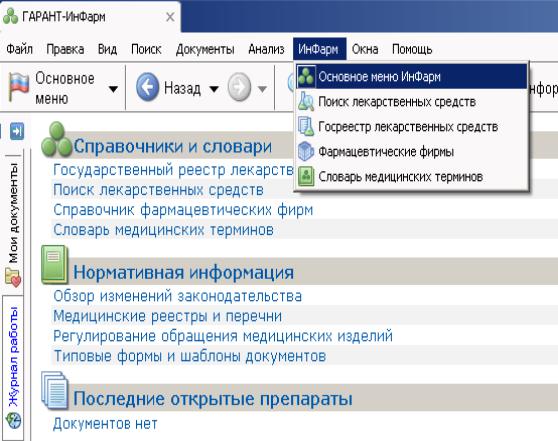558x441 pixels.
Task: Click the Документов нет text
Action: tap(105, 424)
